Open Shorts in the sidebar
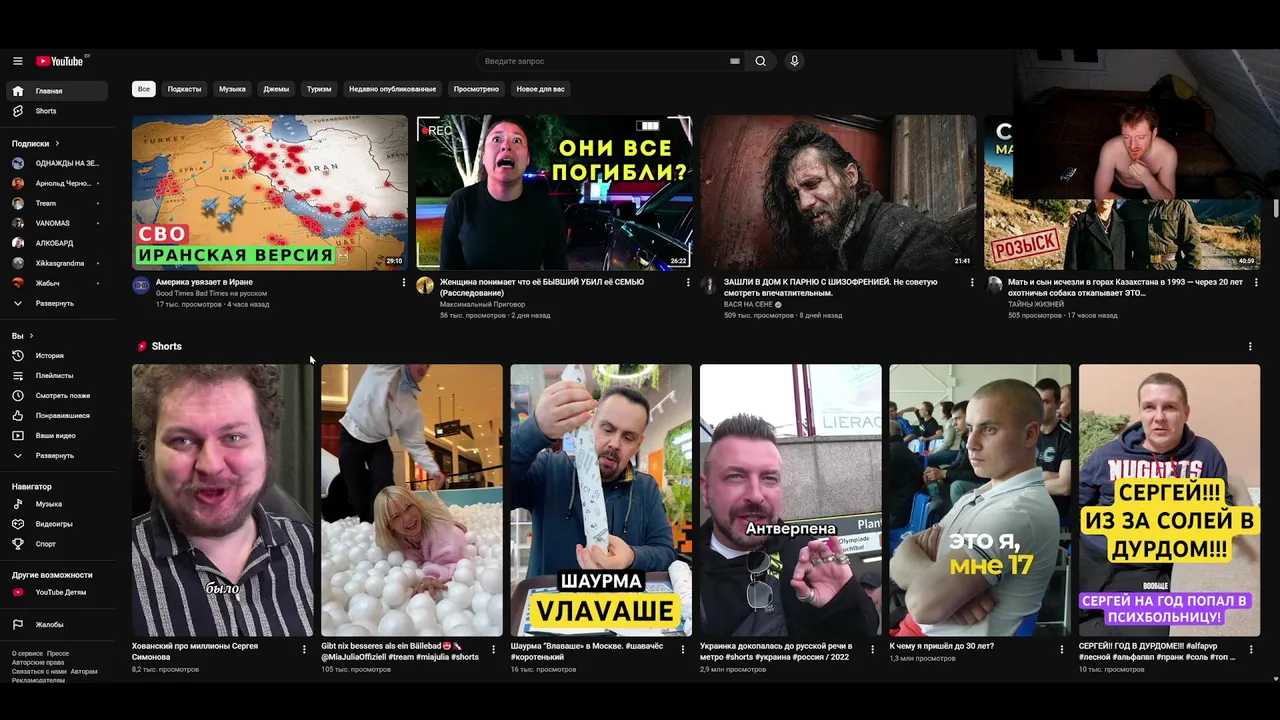The image size is (1280, 720). pyautogui.click(x=57, y=111)
